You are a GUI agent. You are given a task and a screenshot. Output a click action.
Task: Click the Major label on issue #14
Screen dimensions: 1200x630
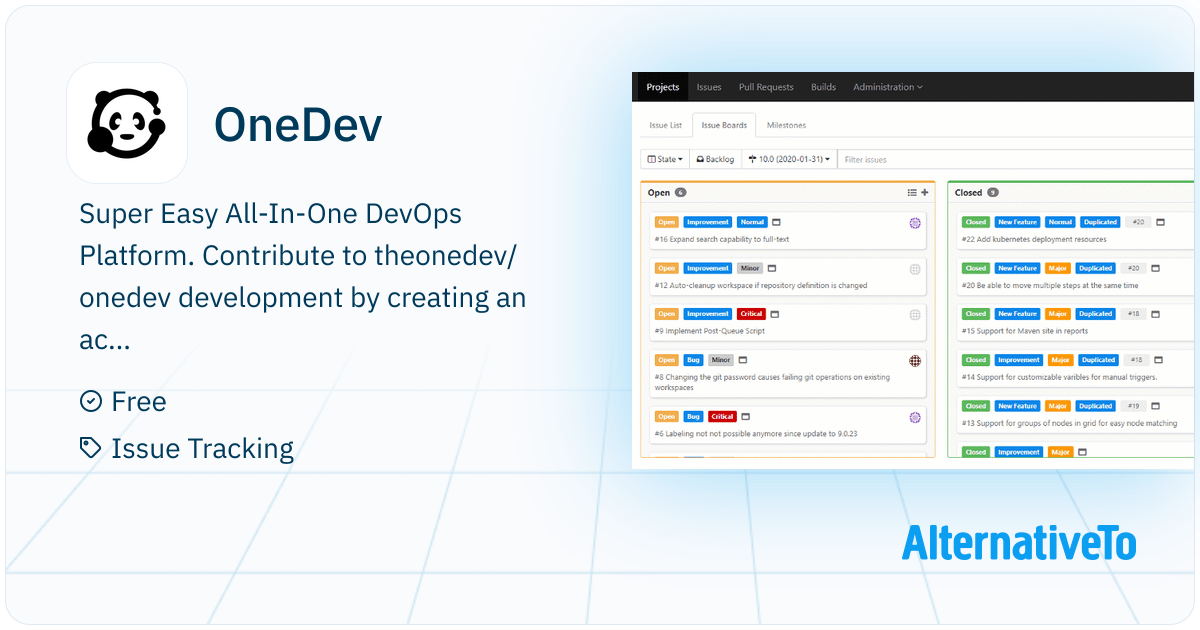pos(1060,360)
